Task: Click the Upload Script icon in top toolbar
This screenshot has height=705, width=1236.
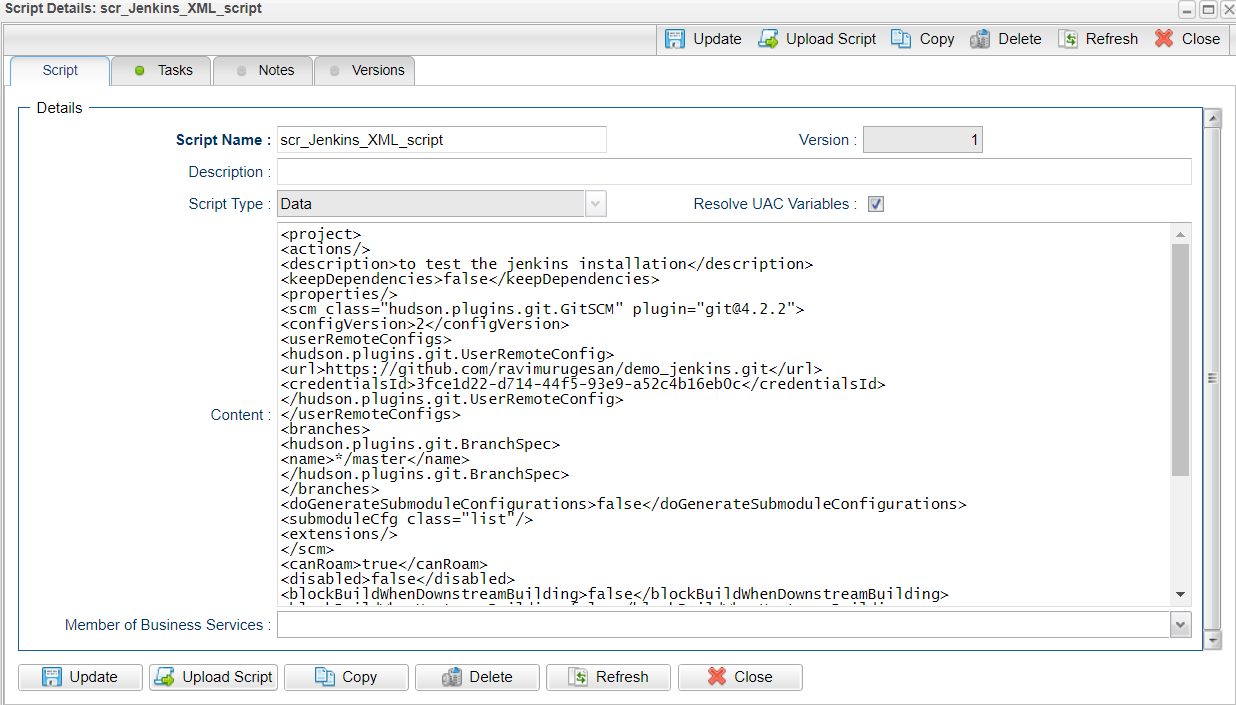Action: click(768, 39)
